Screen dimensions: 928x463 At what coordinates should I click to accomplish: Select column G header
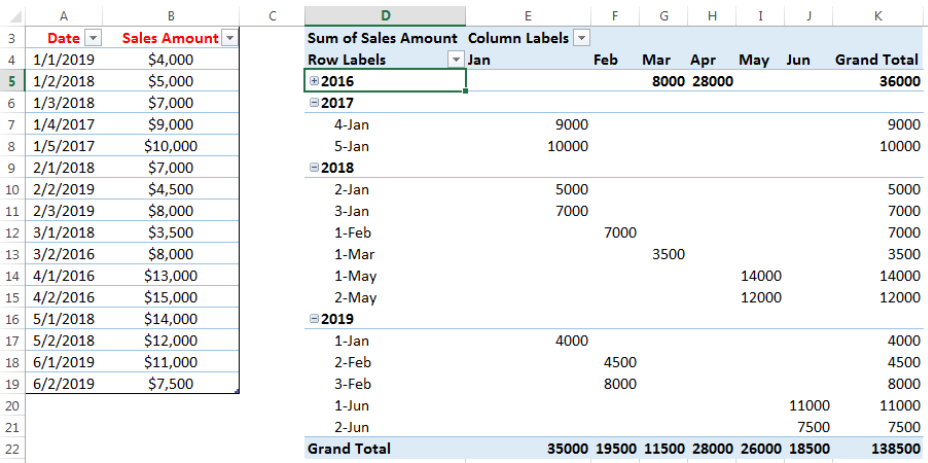pos(663,16)
